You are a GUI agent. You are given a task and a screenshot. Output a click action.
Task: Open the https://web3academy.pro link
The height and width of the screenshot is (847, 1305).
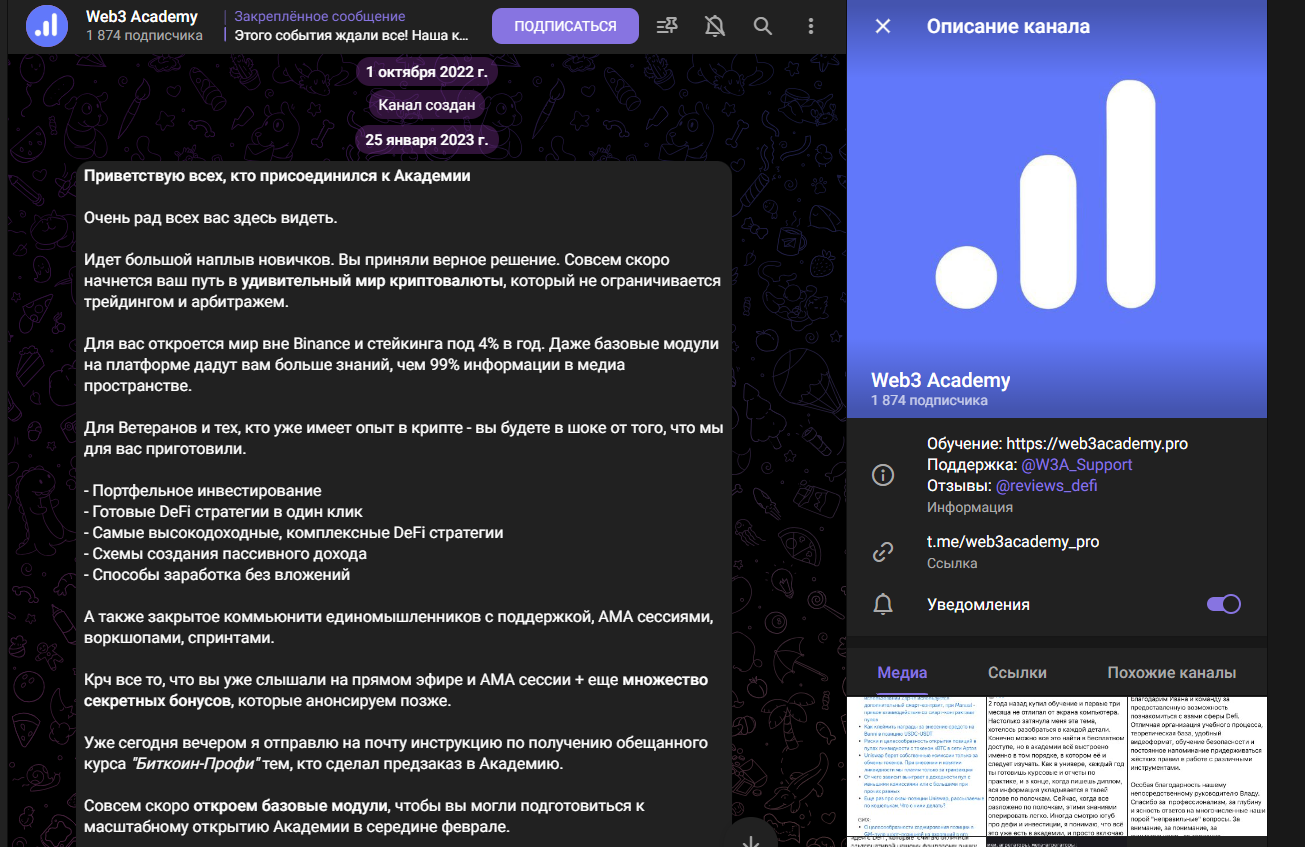(x=1097, y=443)
